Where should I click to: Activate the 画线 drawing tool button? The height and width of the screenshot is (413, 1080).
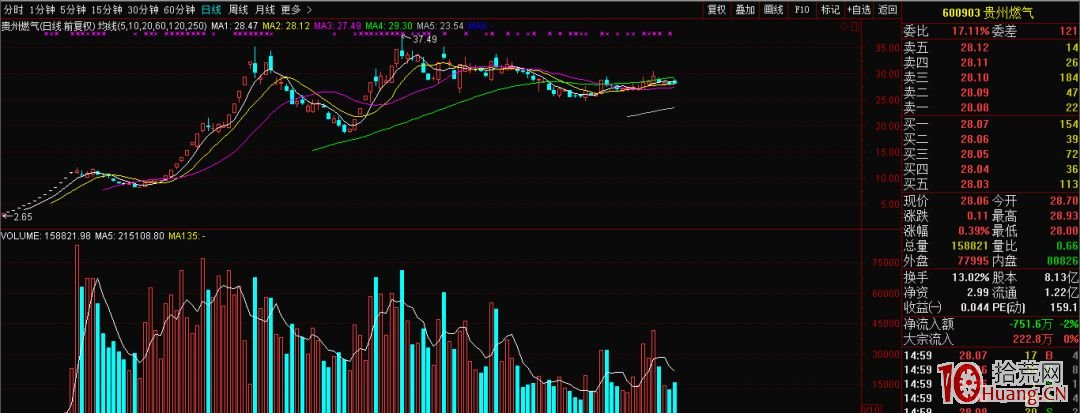774,10
